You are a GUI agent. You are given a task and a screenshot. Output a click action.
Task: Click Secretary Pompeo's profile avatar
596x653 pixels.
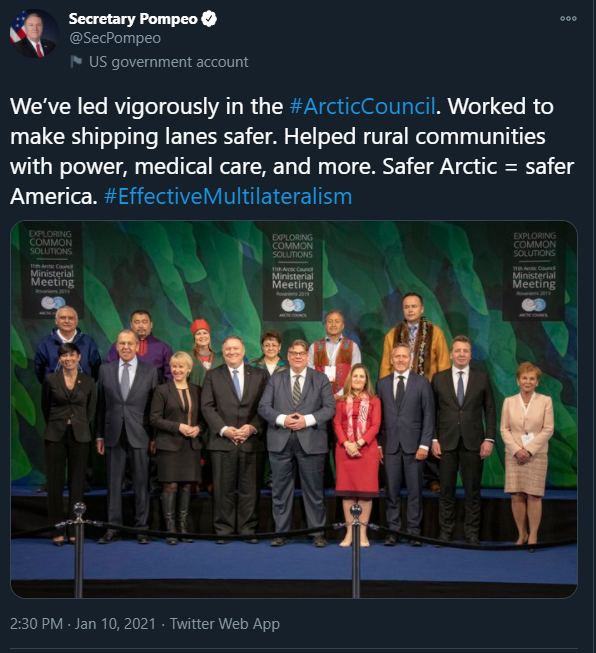(34, 34)
